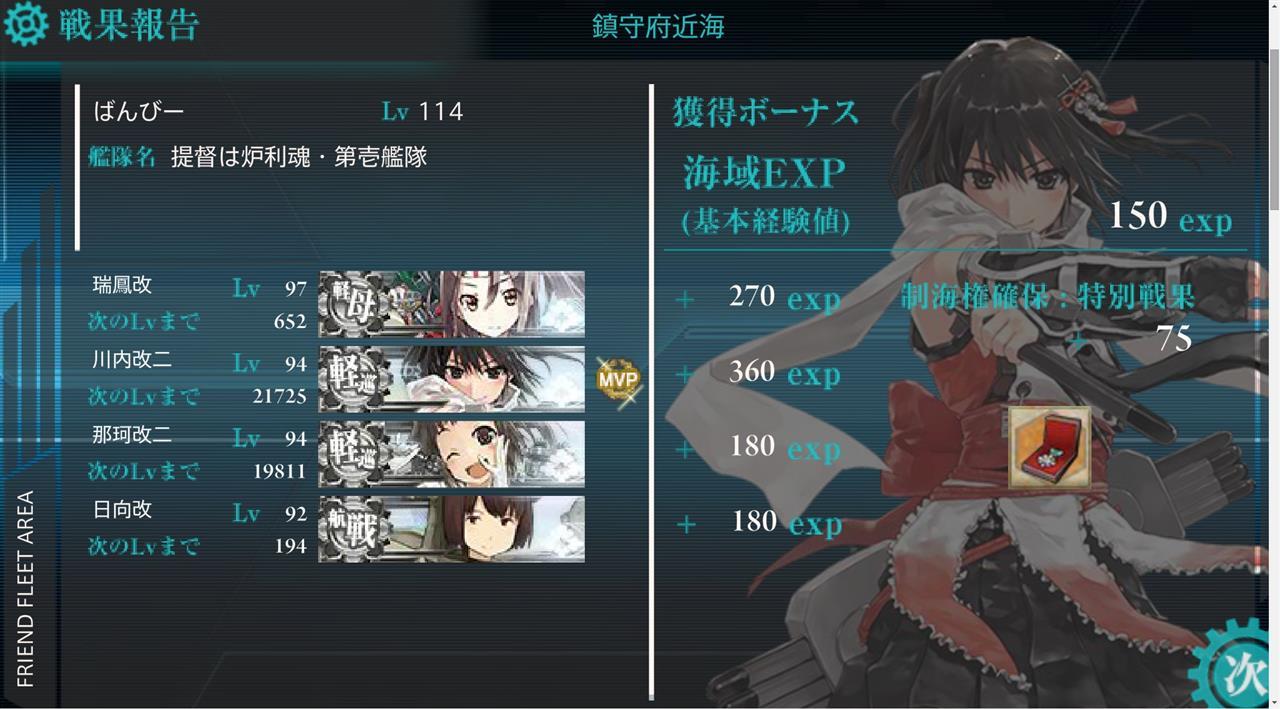Select the 那珂改二 ship portrait banner
Image resolution: width=1280 pixels, height=709 pixels.
(x=451, y=454)
